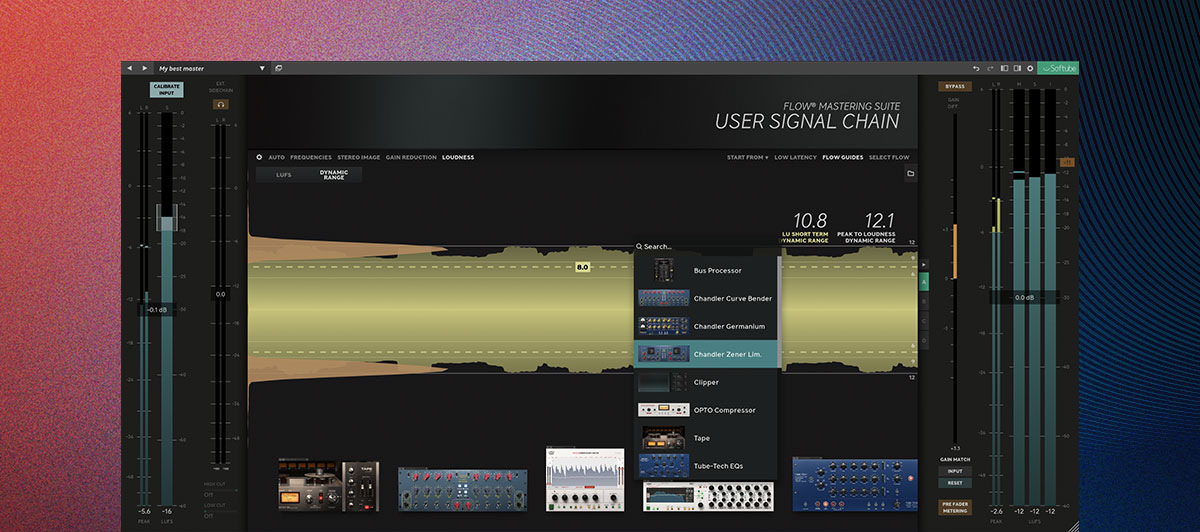Select the Dynamic Range sub-tab
This screenshot has height=532, width=1200.
(334, 174)
